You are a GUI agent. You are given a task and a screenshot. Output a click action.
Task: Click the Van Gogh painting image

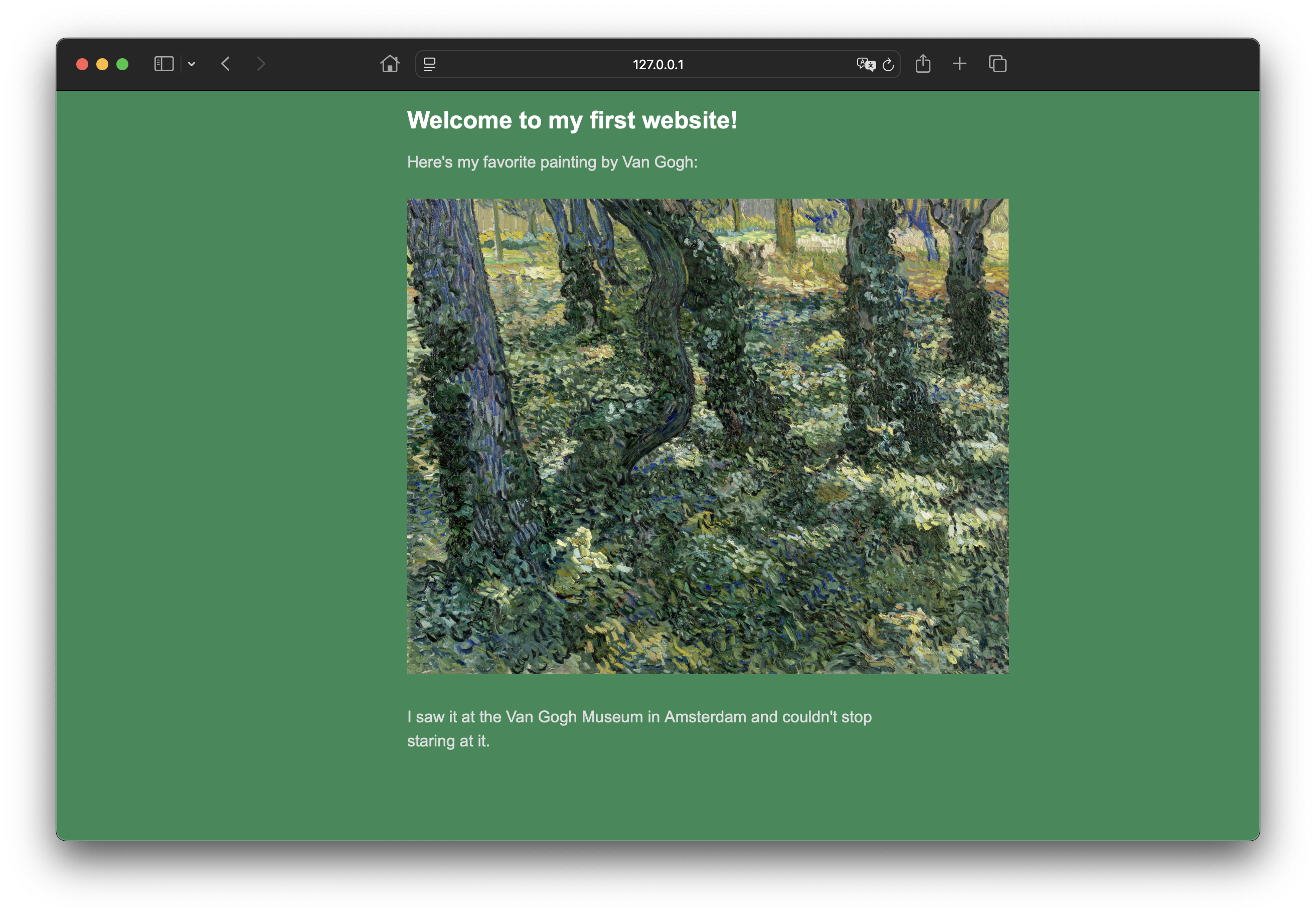(x=708, y=436)
